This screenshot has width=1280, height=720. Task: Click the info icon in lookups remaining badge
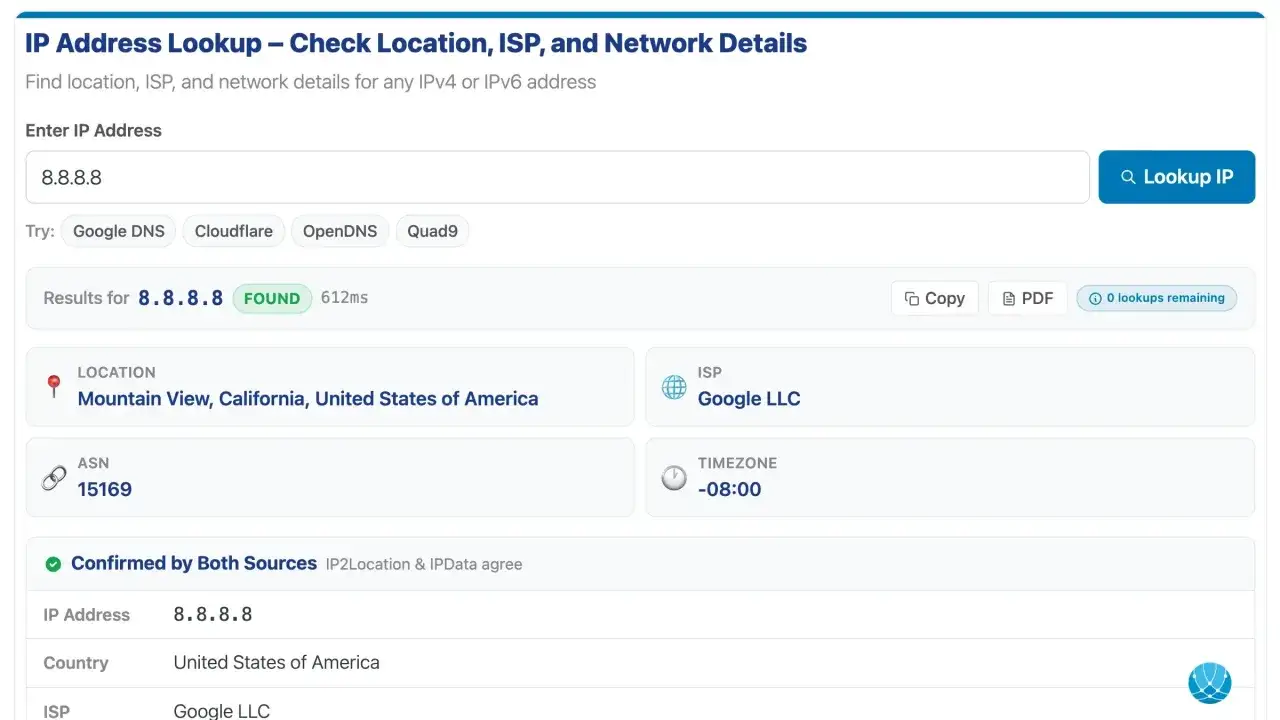1095,298
